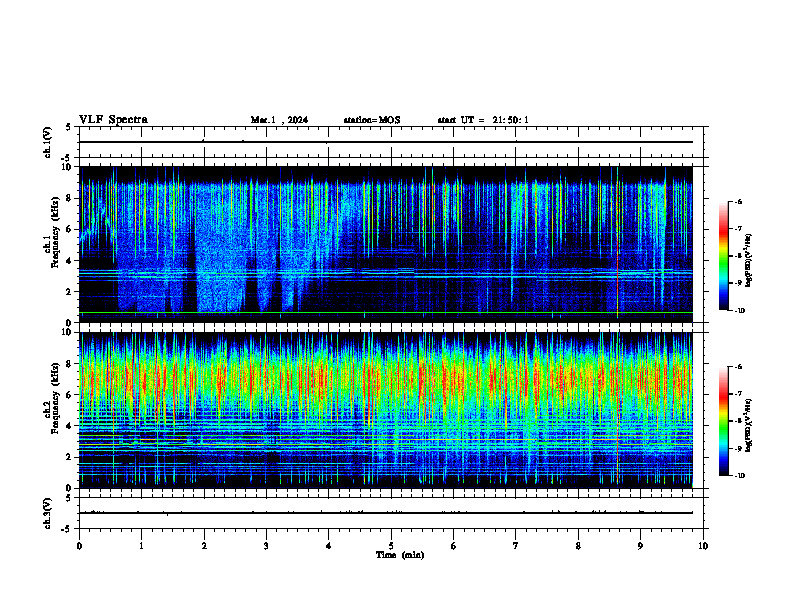Click the "Time (min)" axis label
Image resolution: width=792 pixels, height=612 pixels.
pyautogui.click(x=400, y=555)
